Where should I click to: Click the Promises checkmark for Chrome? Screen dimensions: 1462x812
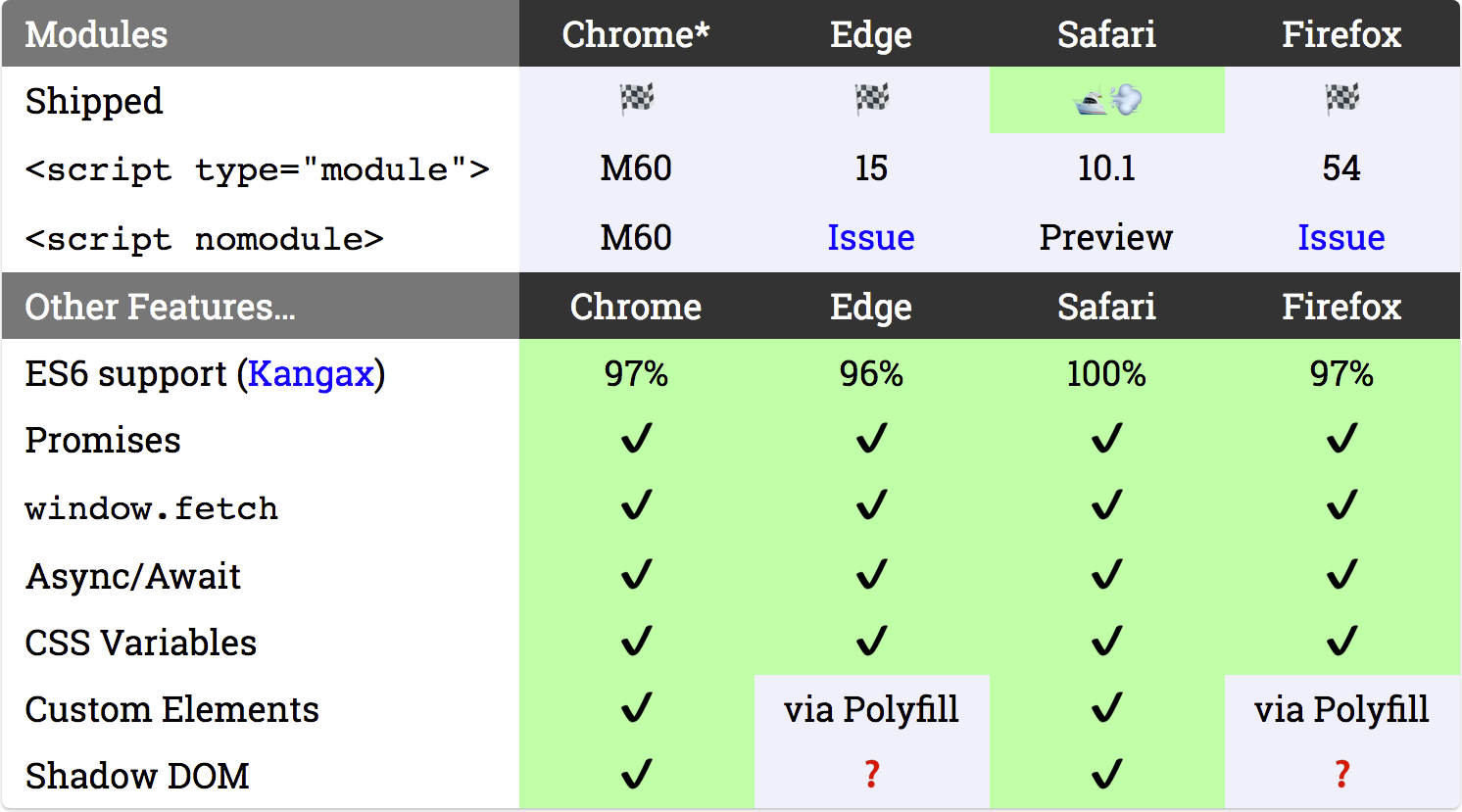(636, 439)
